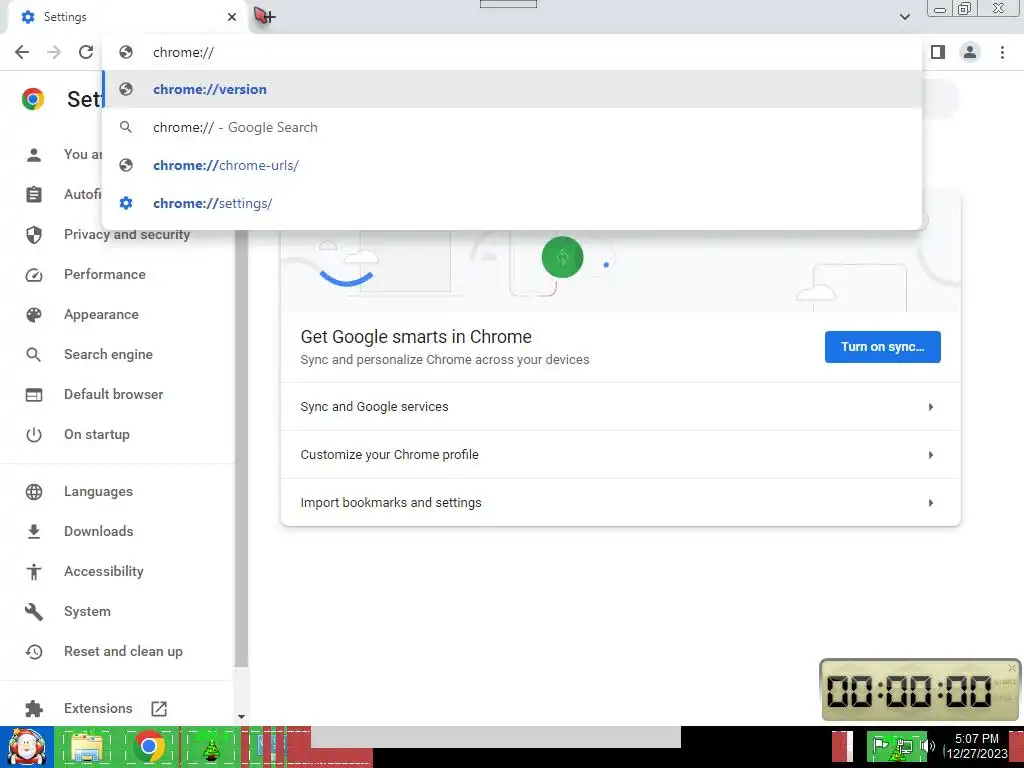Click the Languages globe icon
This screenshot has width=1024, height=768.
pyautogui.click(x=33, y=492)
